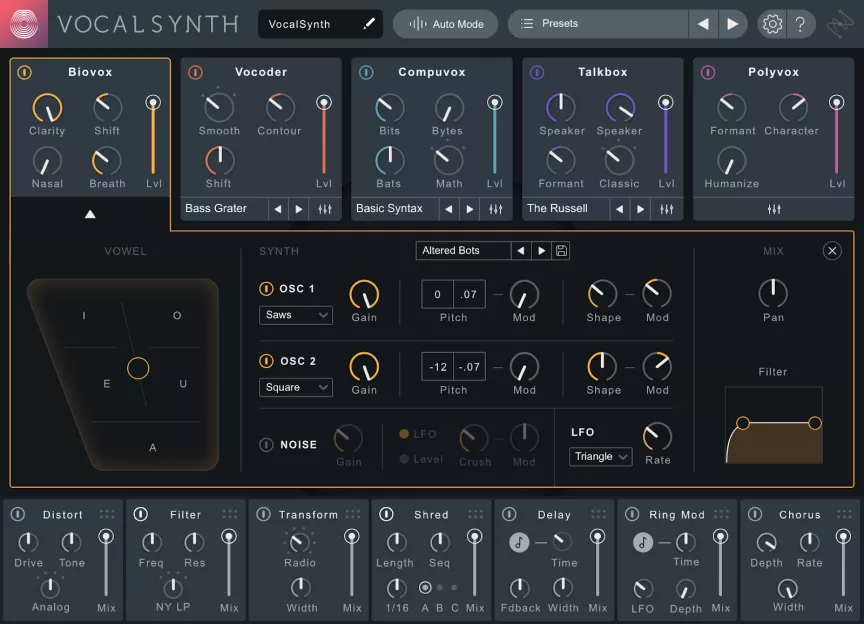Screen dimensions: 864x624
Task: Click the LFO Rate knob
Action: click(x=657, y=437)
